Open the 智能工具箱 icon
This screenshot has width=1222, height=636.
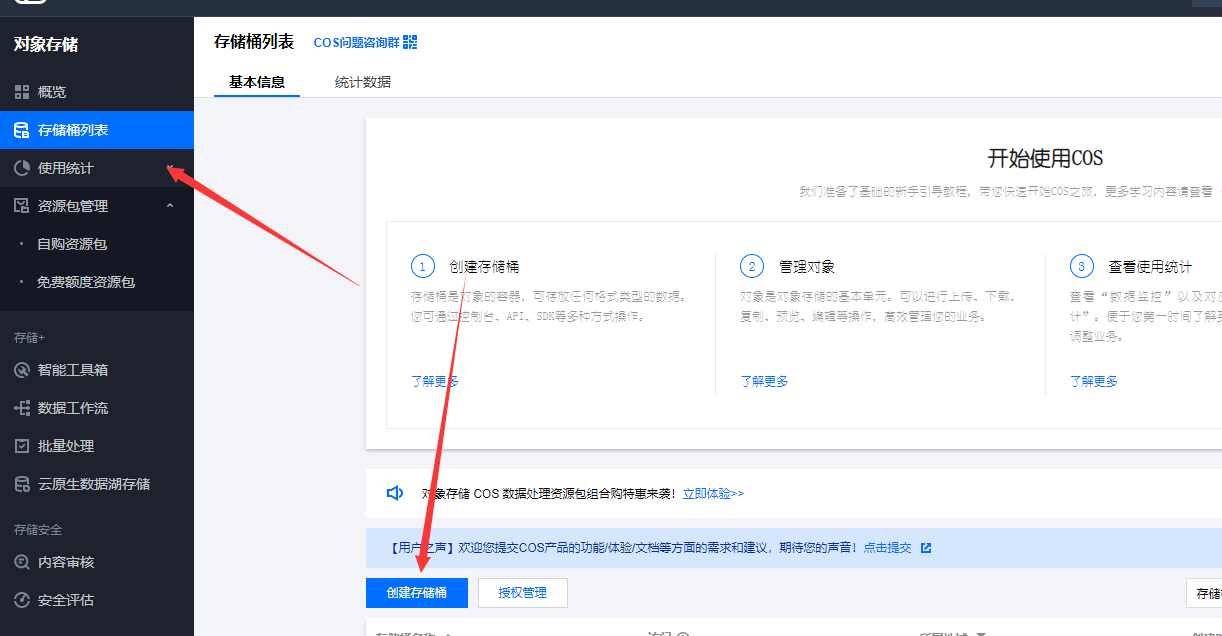click(x=21, y=370)
